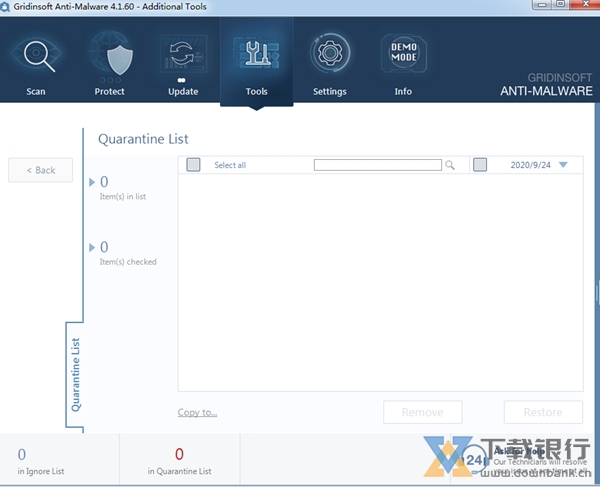Click the 2020/9/24 date text
Viewport: 600px width, 487px height.
click(530, 165)
